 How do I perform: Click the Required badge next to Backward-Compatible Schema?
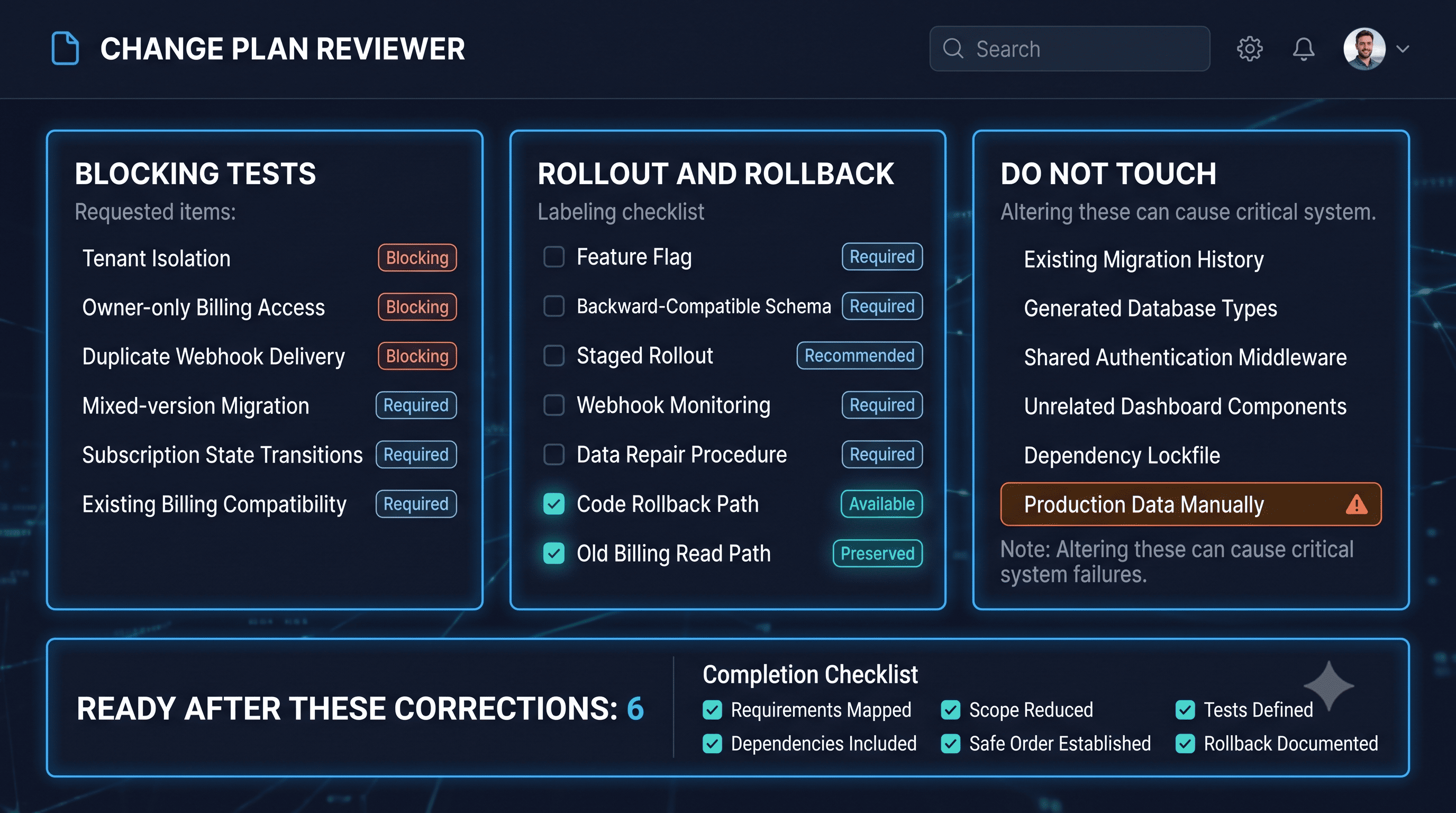point(882,306)
